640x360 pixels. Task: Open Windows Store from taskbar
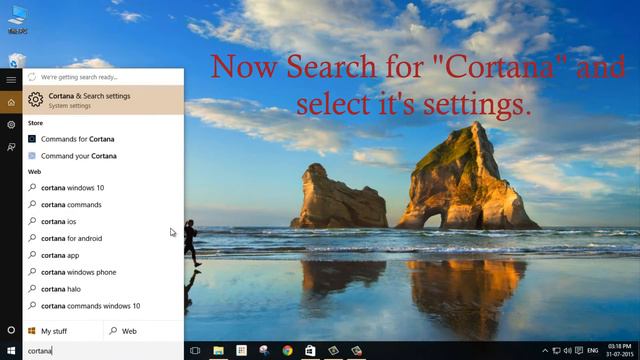(x=310, y=351)
